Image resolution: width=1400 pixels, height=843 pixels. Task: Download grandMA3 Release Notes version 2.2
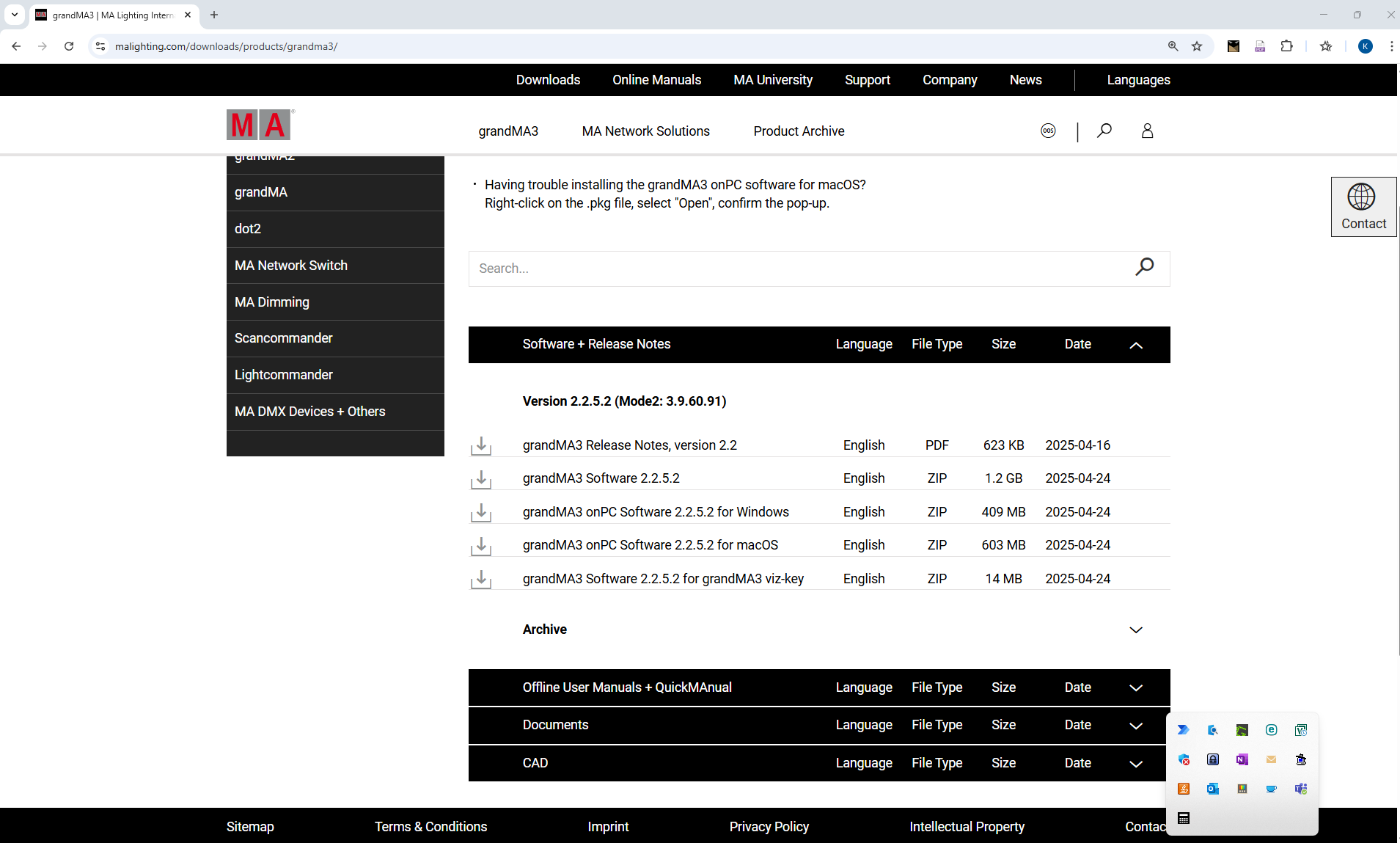tap(481, 445)
